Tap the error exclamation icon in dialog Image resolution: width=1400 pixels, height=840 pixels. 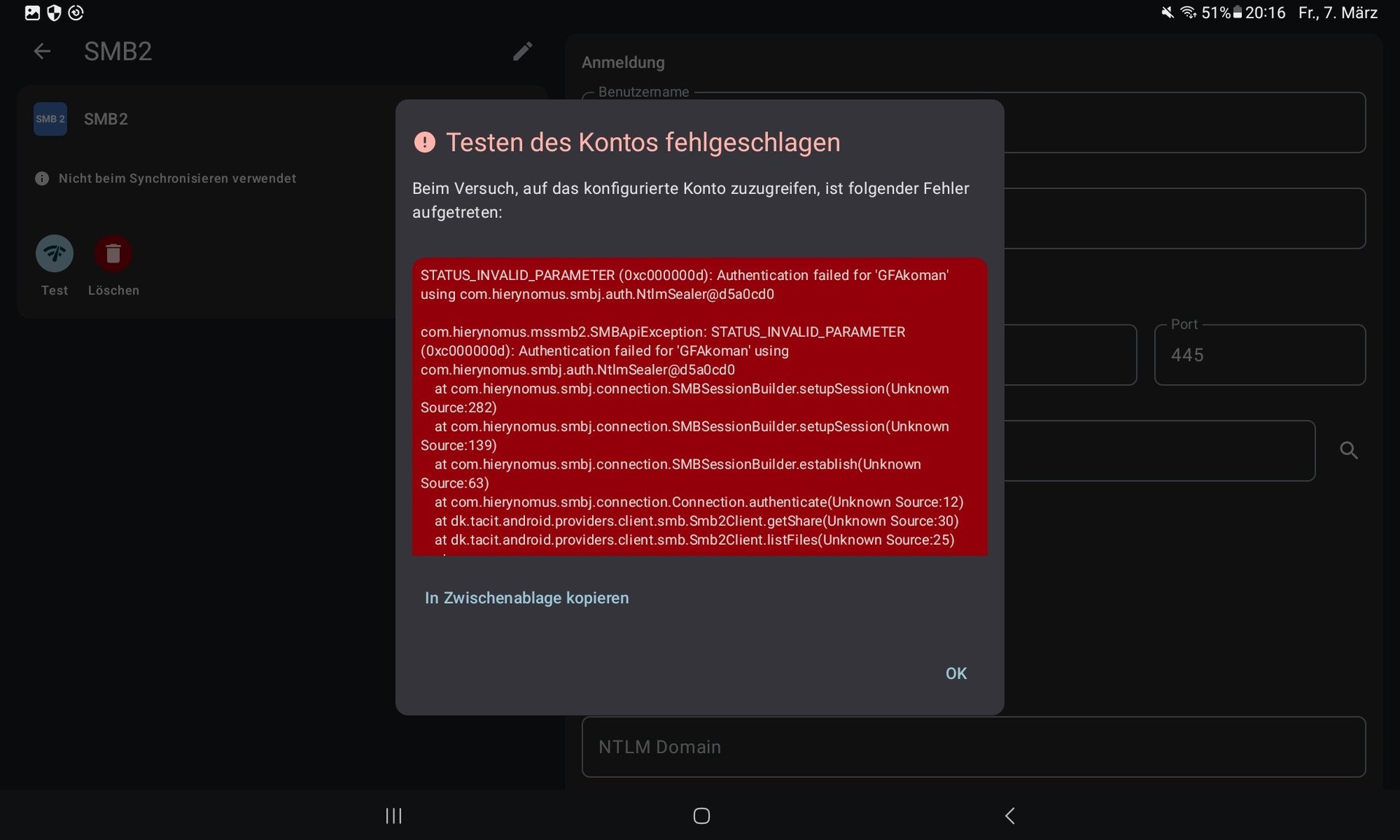tap(424, 142)
